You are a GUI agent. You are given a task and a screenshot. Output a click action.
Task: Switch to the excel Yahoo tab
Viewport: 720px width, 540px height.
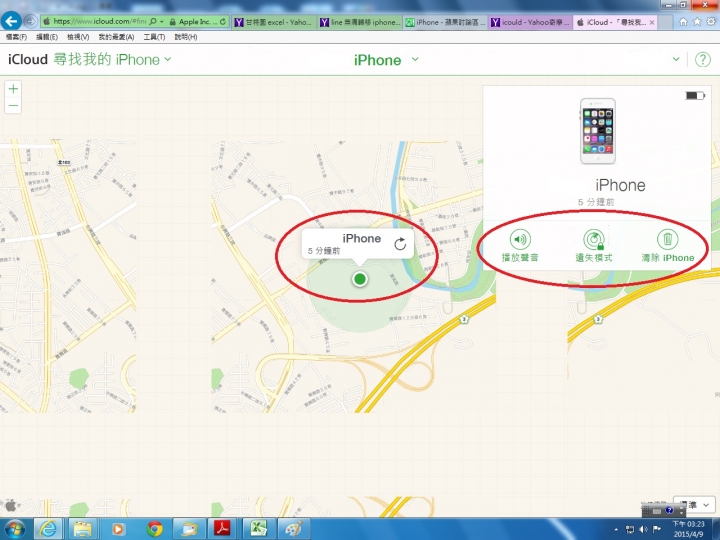[x=274, y=22]
